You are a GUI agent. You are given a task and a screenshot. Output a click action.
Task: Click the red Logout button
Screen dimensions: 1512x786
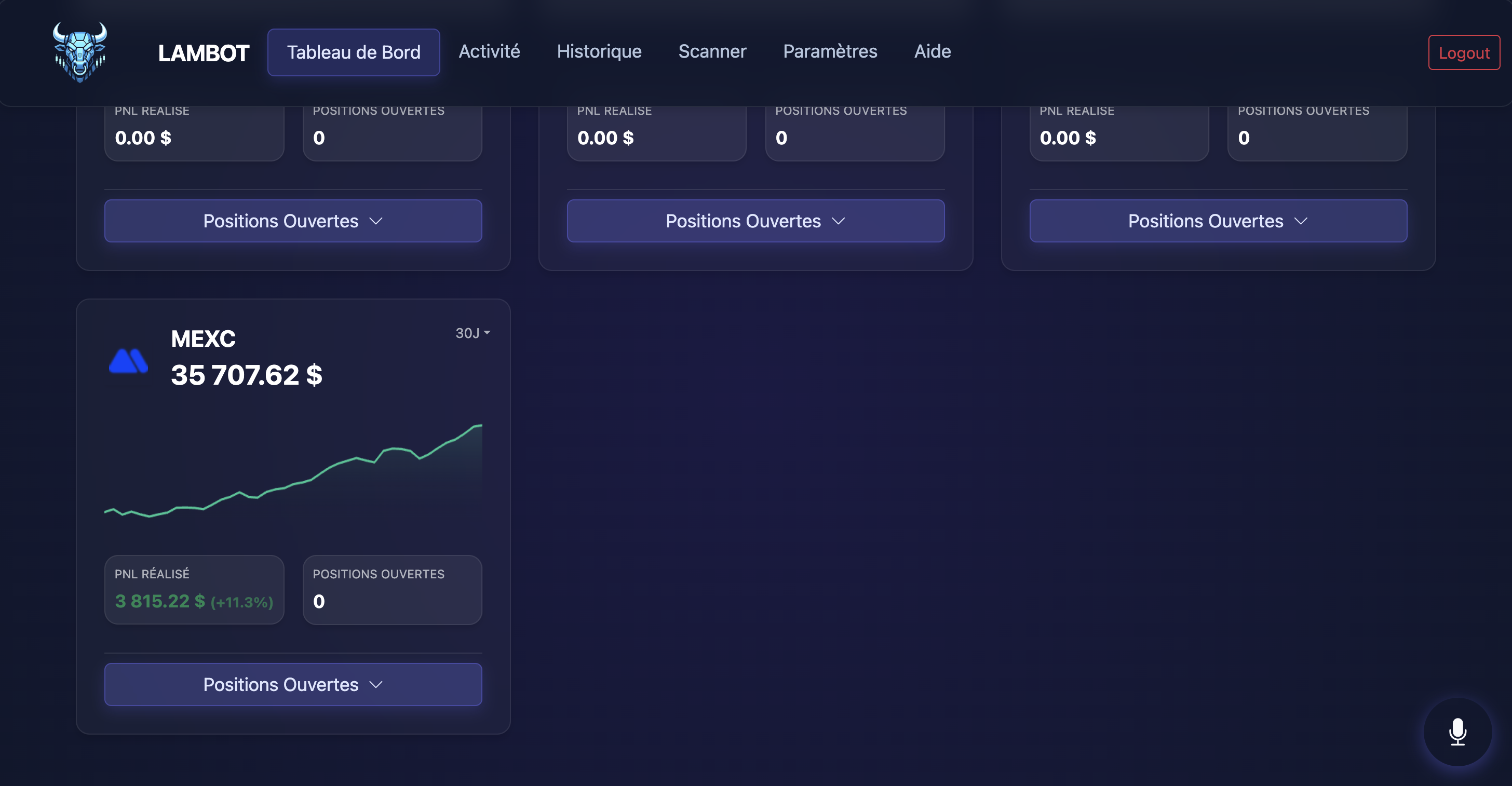1464,53
